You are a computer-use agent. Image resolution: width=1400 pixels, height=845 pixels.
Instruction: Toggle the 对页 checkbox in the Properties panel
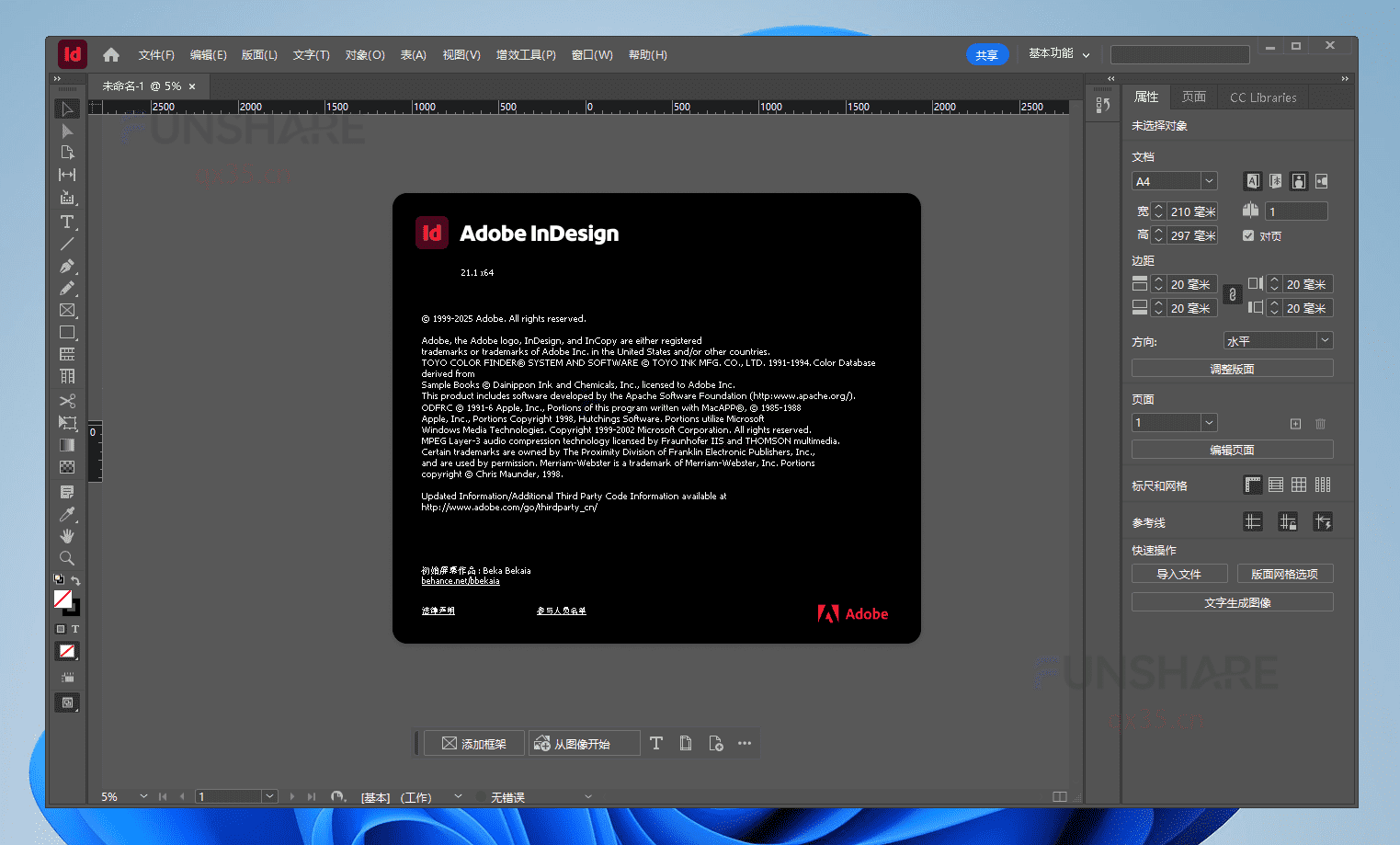click(1250, 235)
